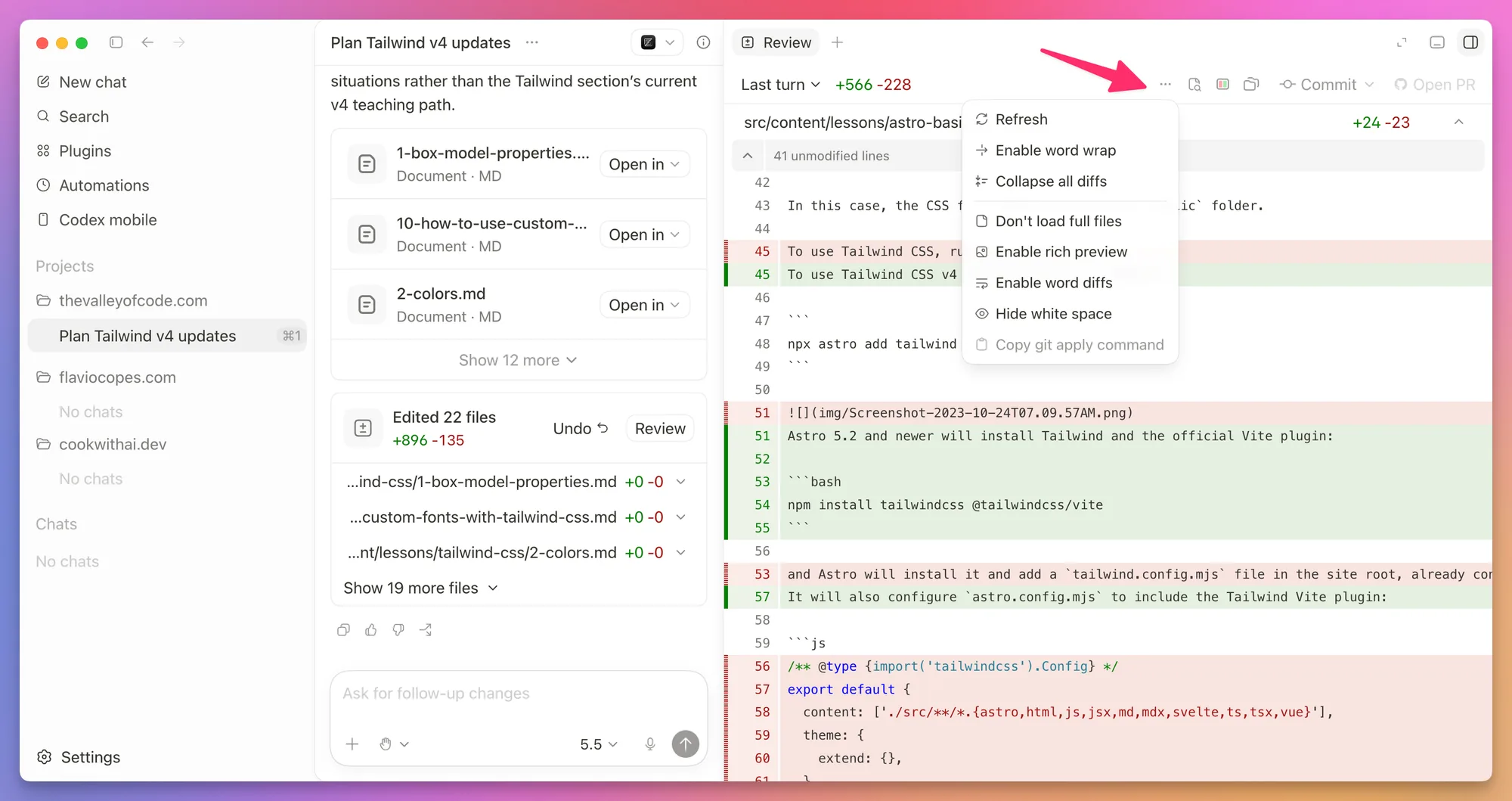This screenshot has width=1512, height=801.
Task: Toggle the right split panel icon
Action: (x=1470, y=42)
